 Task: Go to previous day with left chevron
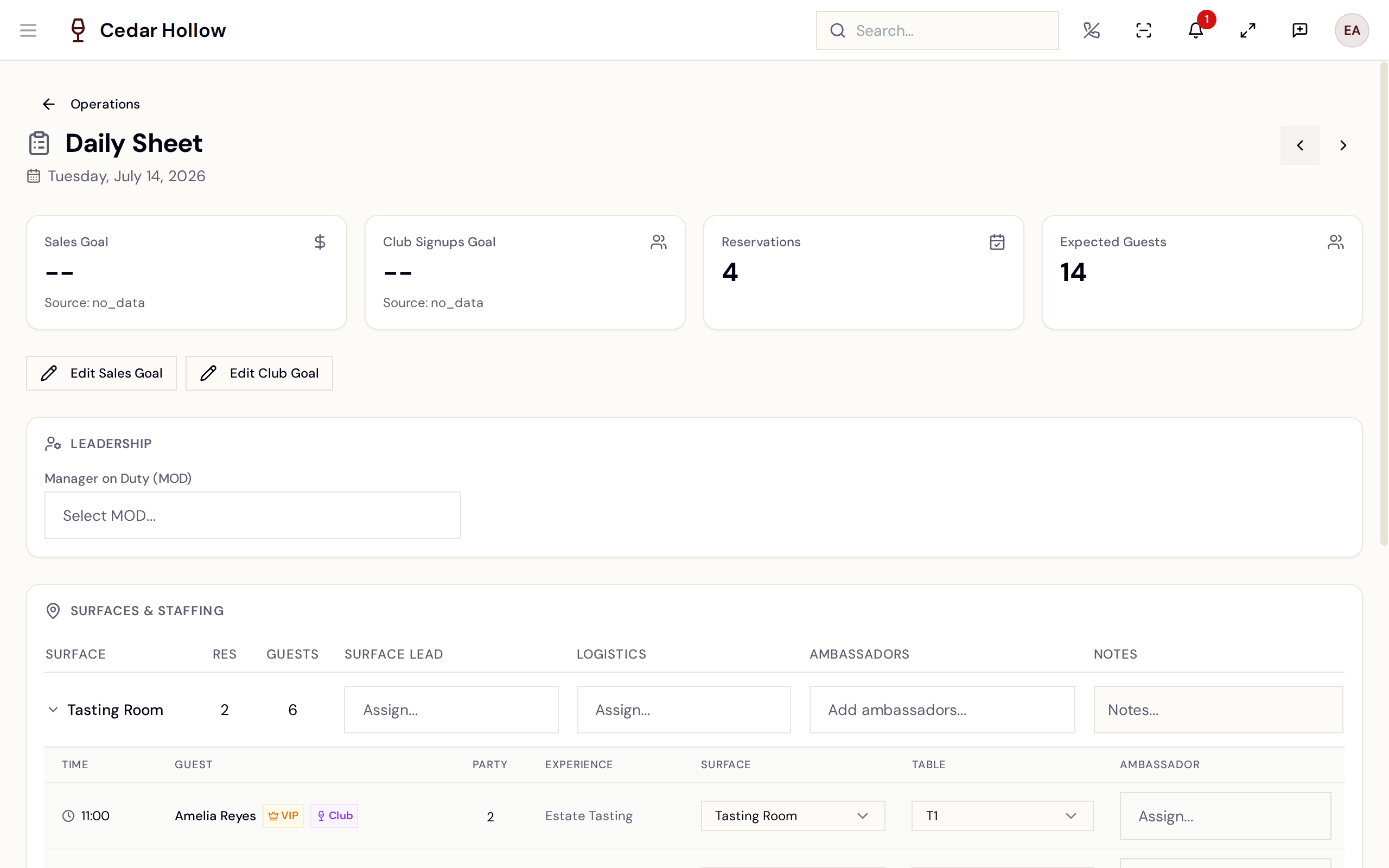[1300, 145]
